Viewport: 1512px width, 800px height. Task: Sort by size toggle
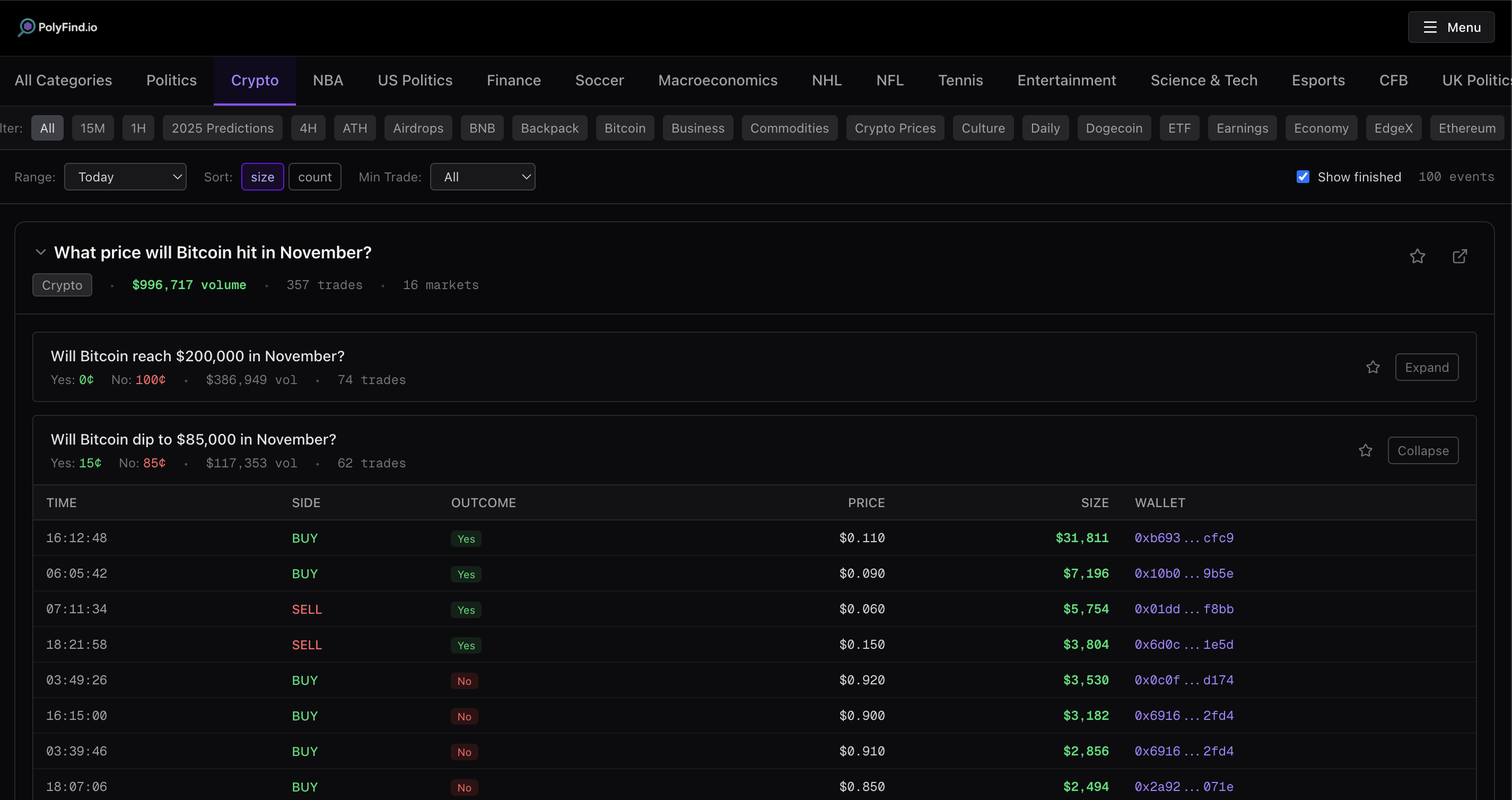[263, 177]
